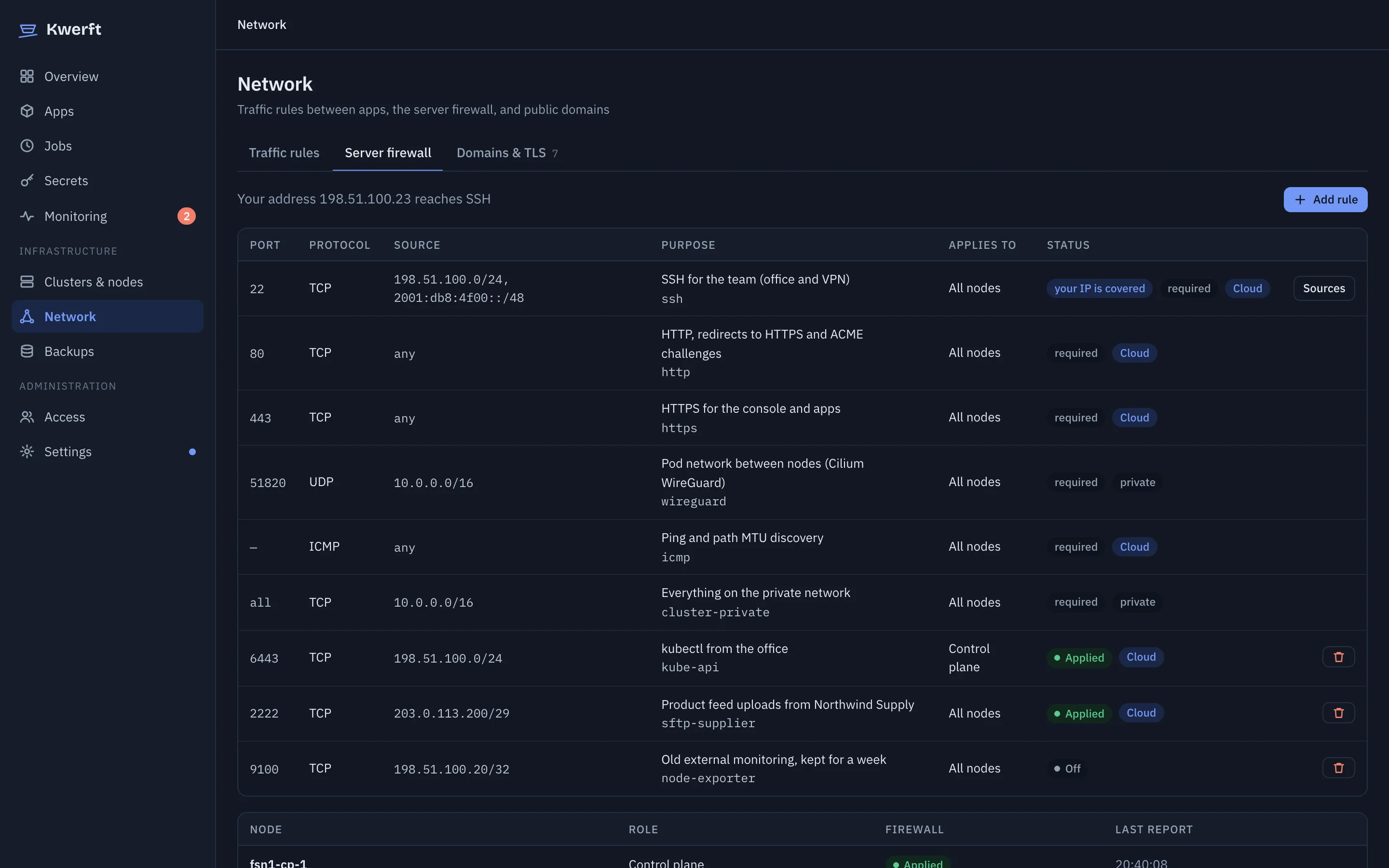Click 'Control plane' in the port 6443 row

969,658
